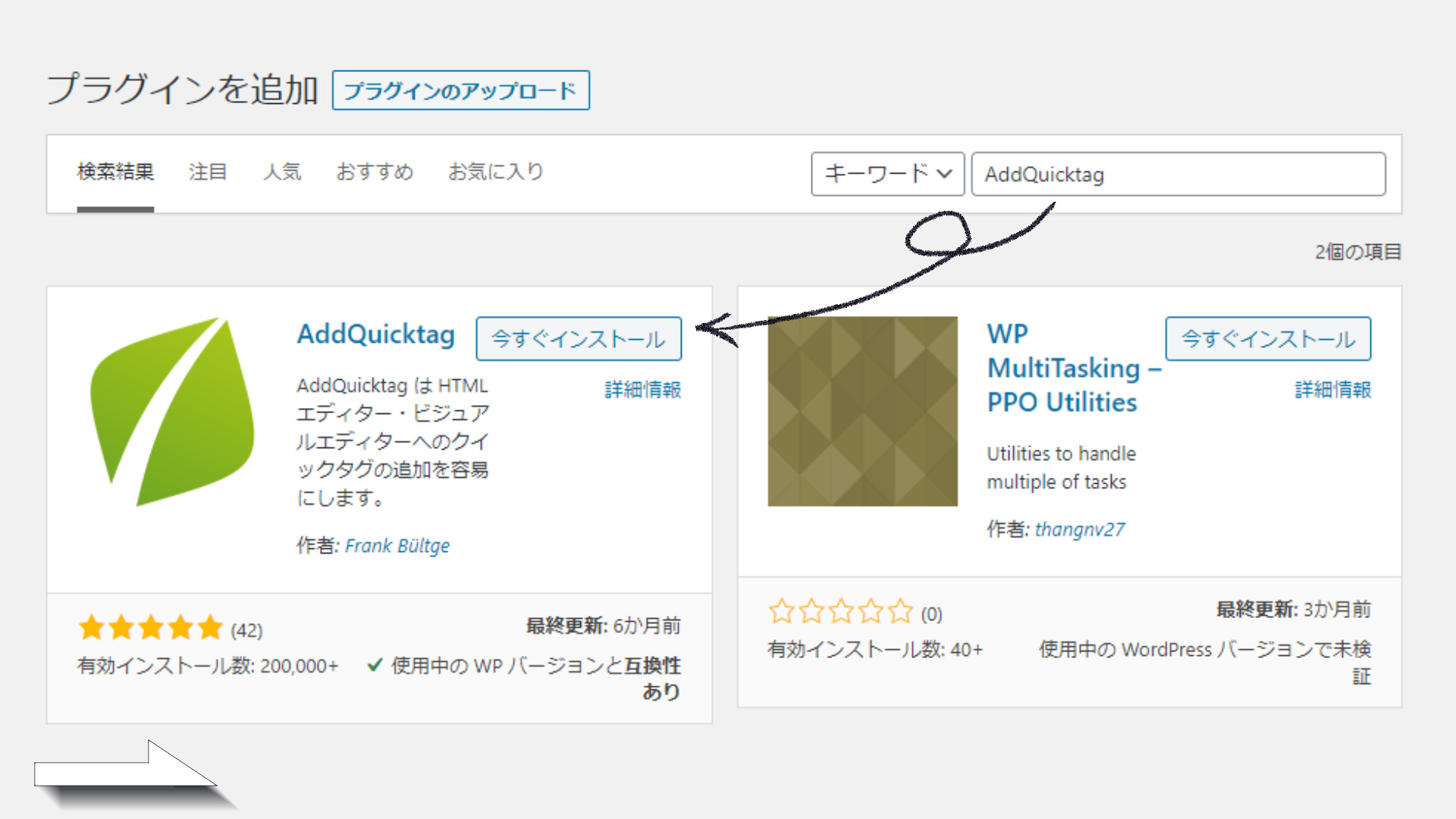Open the 人気 tab

pyautogui.click(x=282, y=172)
